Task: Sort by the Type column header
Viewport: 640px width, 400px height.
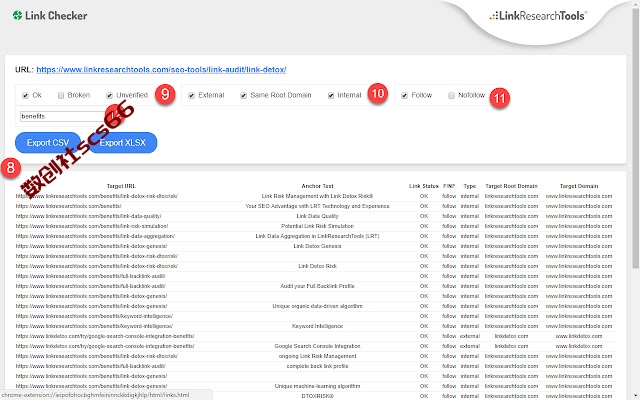Action: click(470, 186)
